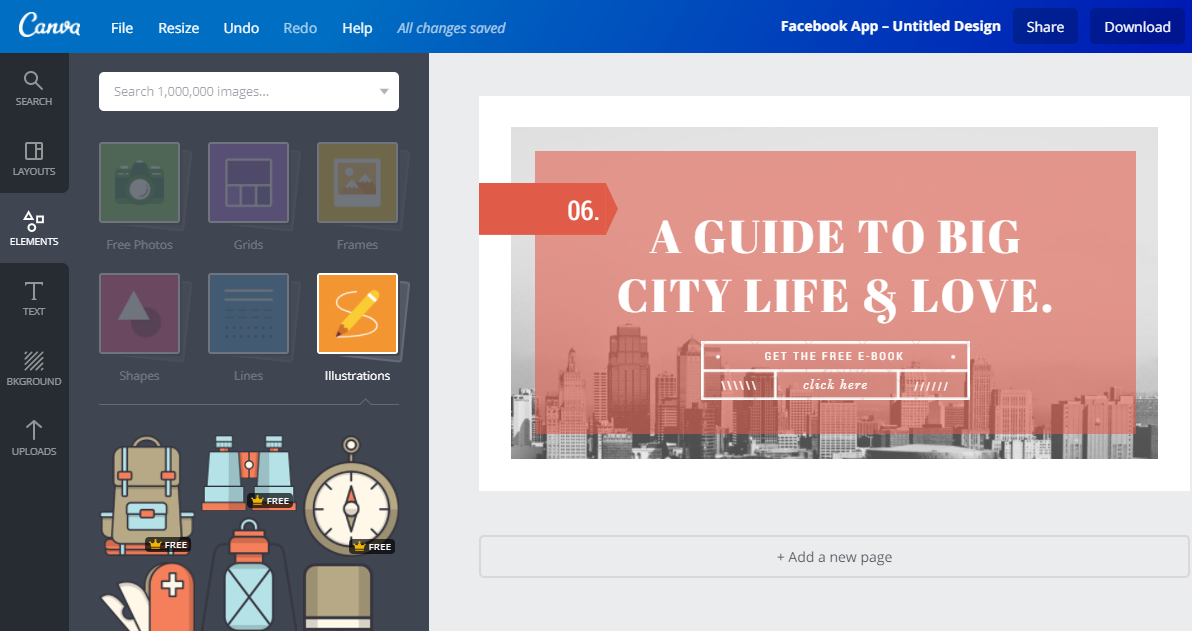Add the backpack illustration to design
This screenshot has width=1192, height=631.
[x=147, y=494]
